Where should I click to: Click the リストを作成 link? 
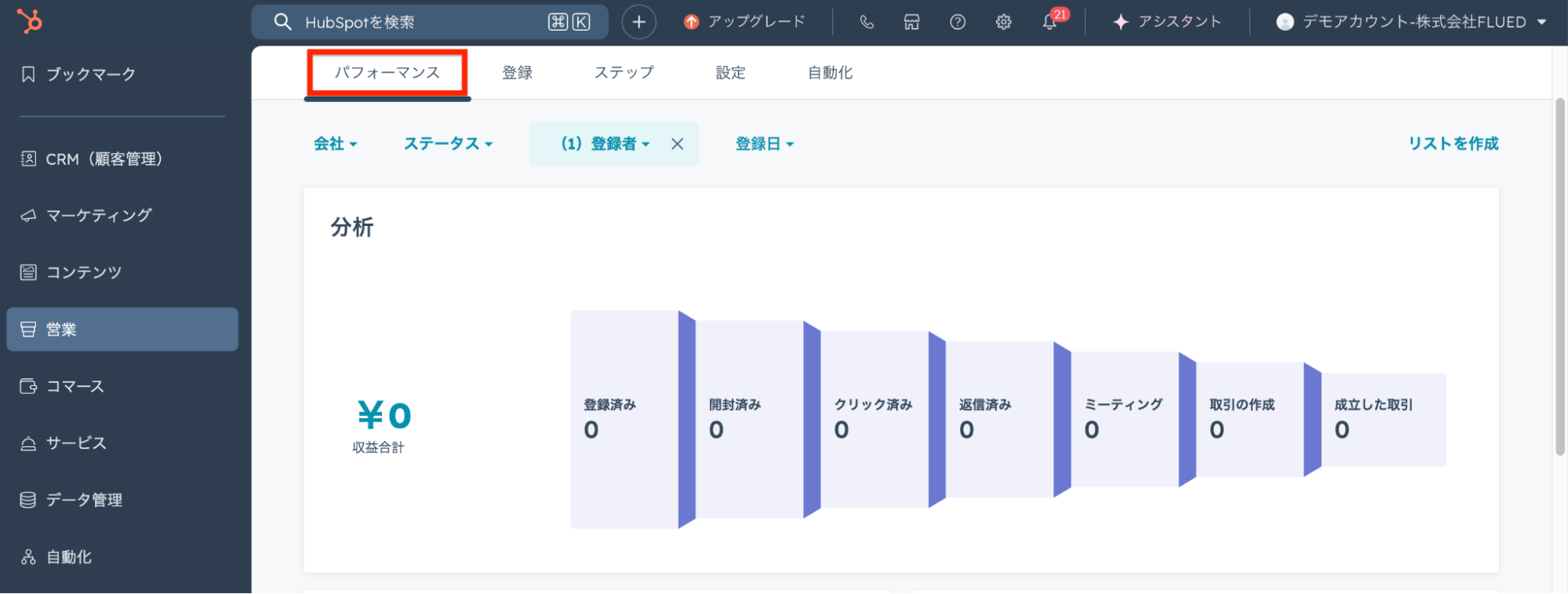1453,144
